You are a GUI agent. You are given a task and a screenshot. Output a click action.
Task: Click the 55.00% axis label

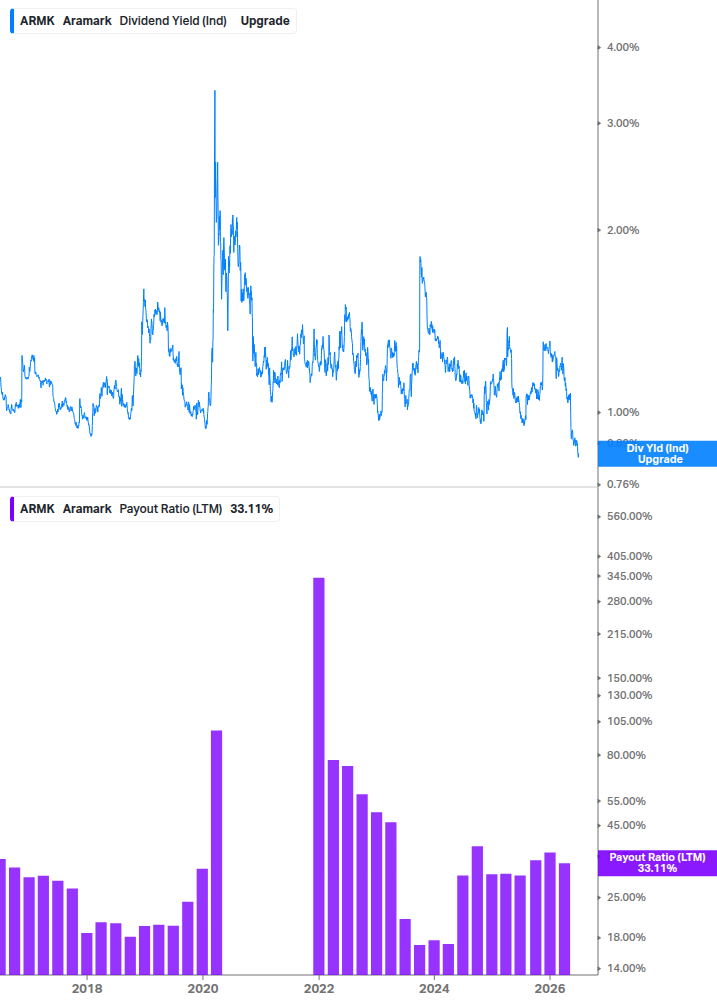[626, 801]
